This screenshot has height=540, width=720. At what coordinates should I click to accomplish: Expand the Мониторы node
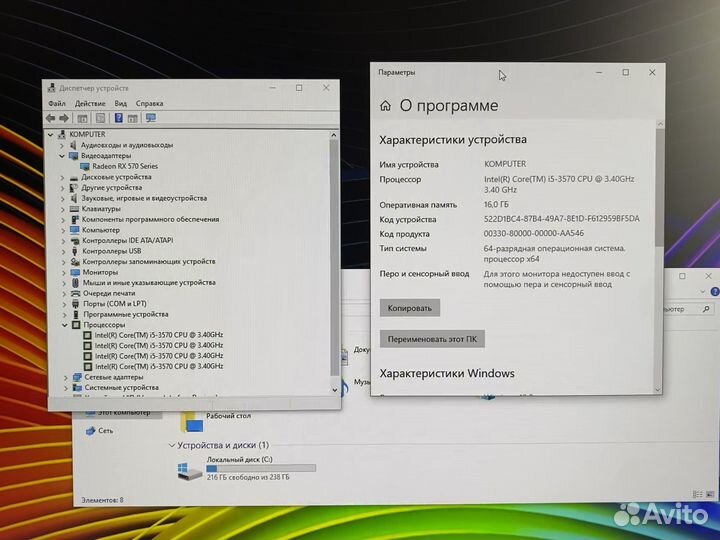64,272
